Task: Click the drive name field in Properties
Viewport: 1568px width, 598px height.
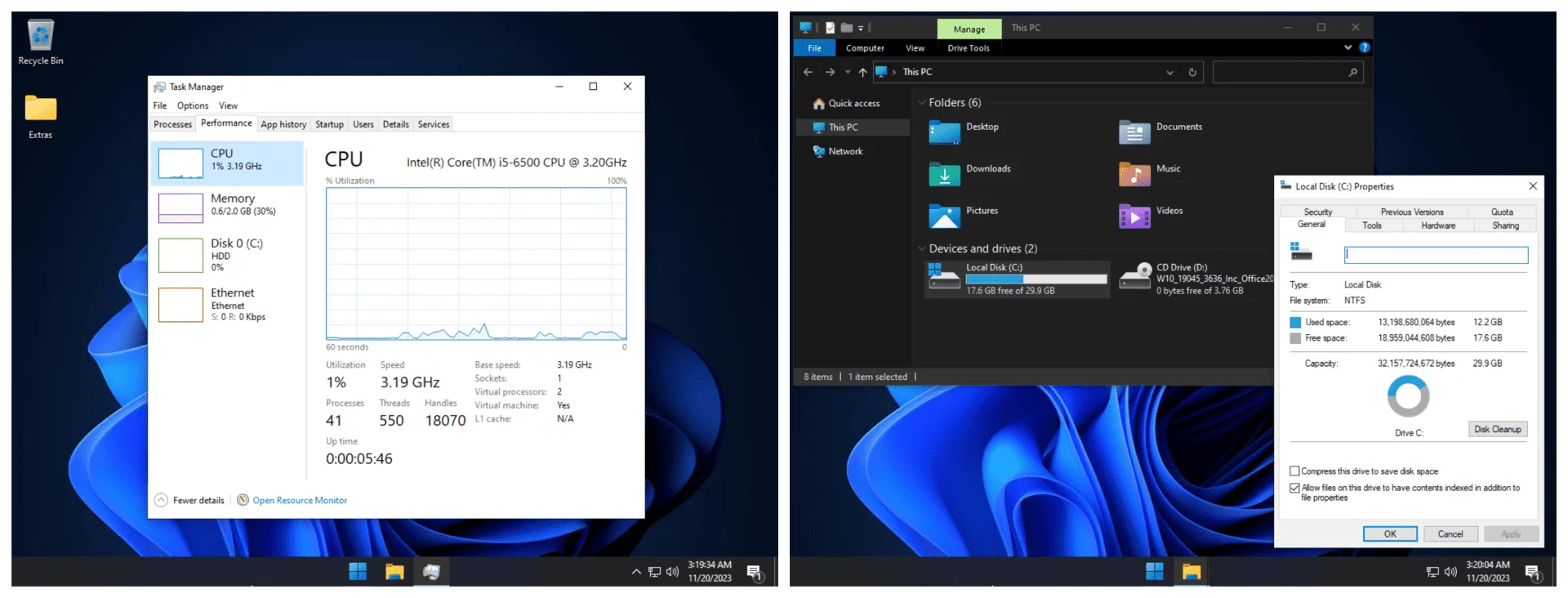Action: (x=1436, y=255)
